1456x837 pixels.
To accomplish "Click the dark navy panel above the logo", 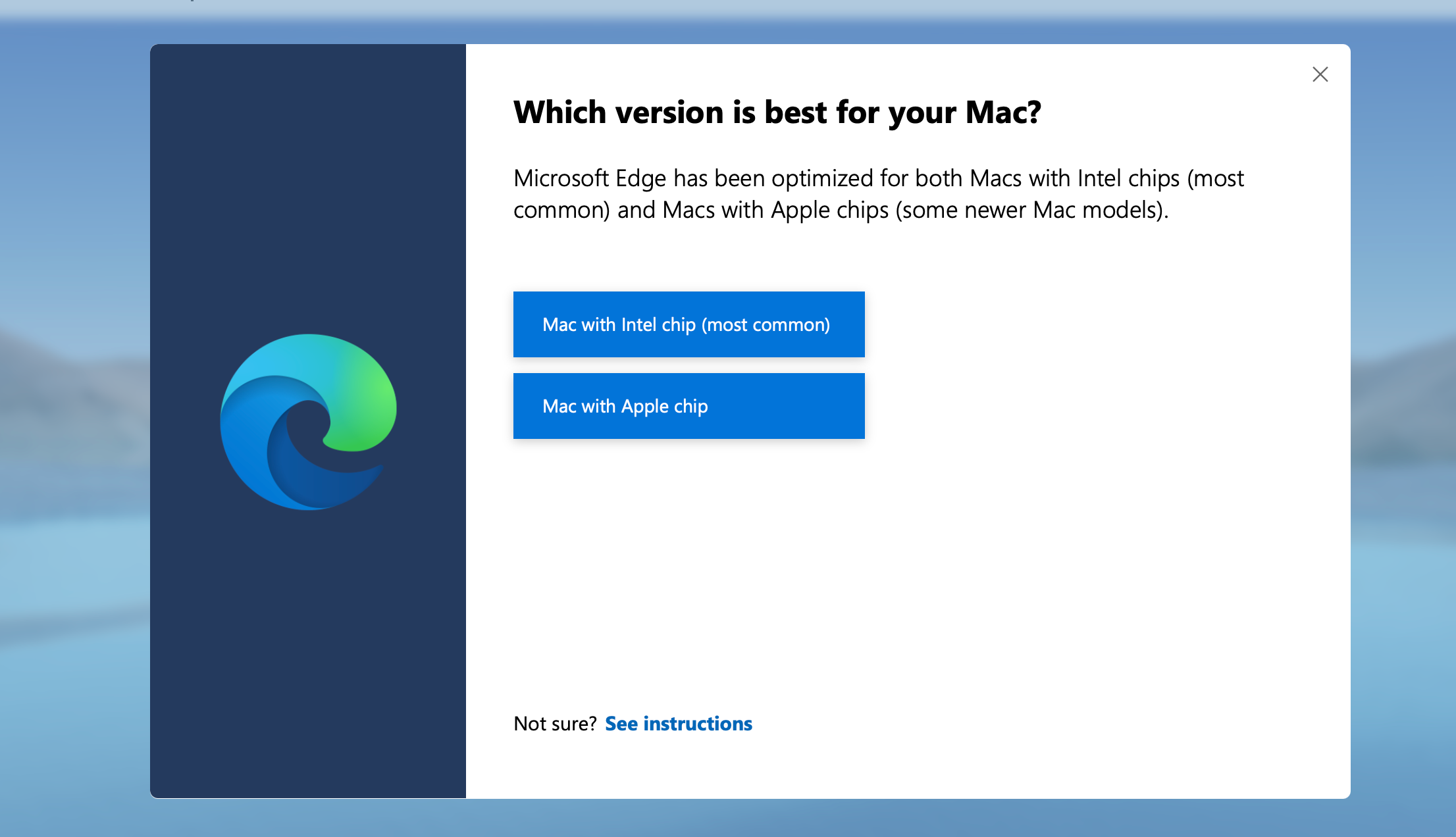I will (x=308, y=184).
